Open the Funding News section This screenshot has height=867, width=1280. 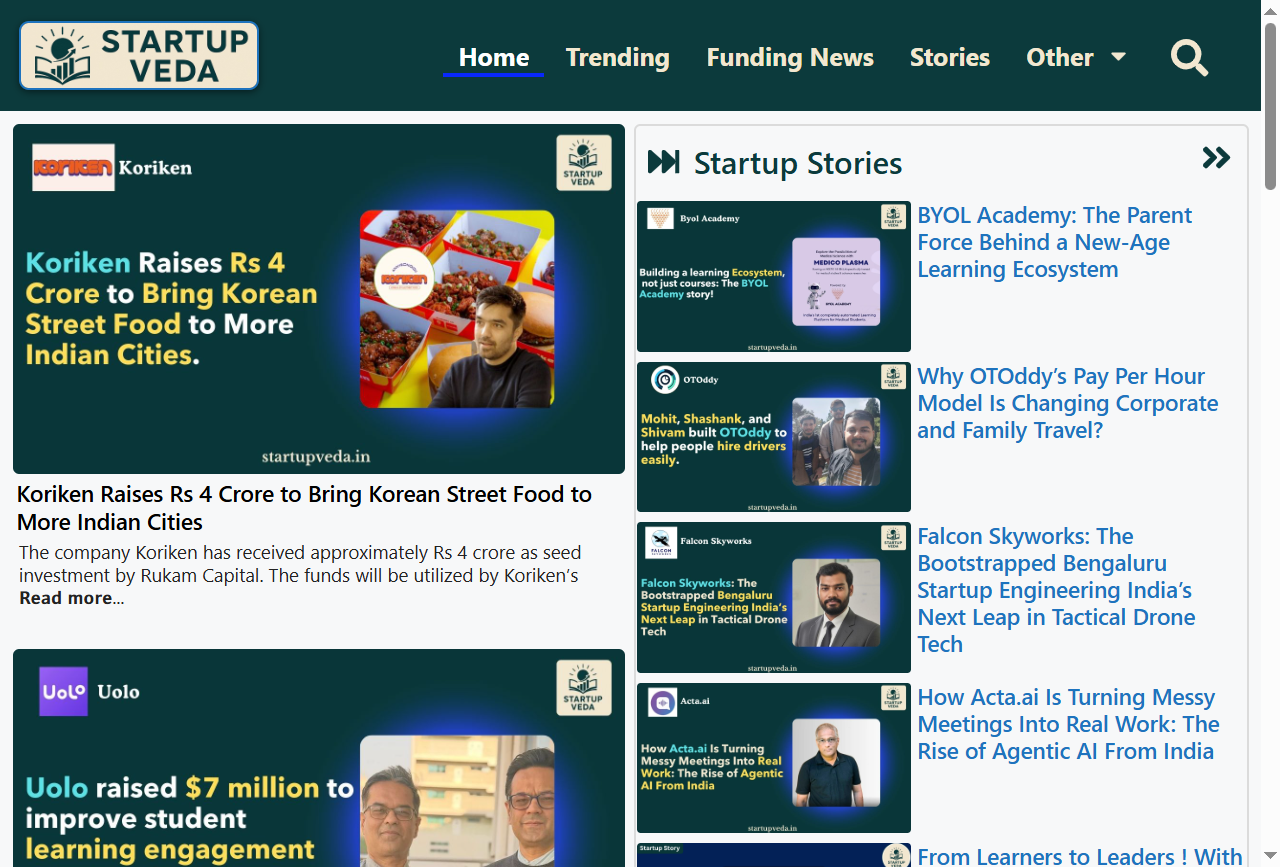point(790,58)
